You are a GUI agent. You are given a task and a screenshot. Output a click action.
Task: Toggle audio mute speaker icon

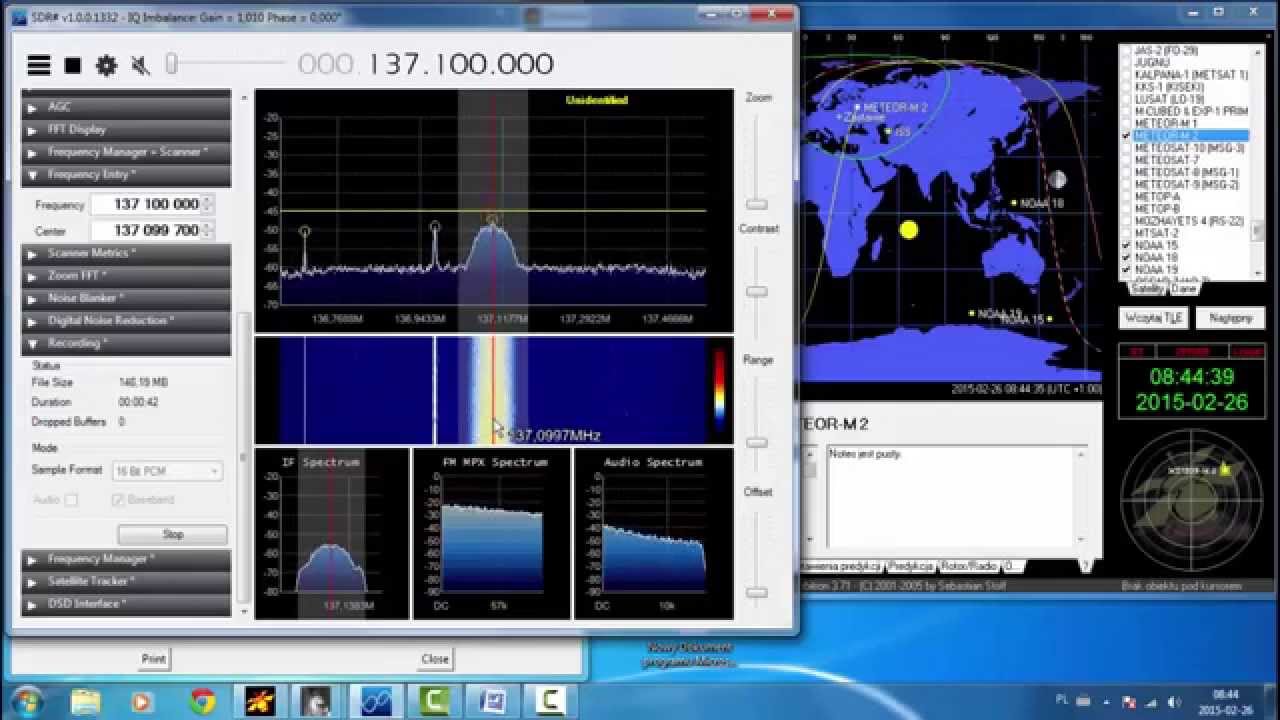140,65
